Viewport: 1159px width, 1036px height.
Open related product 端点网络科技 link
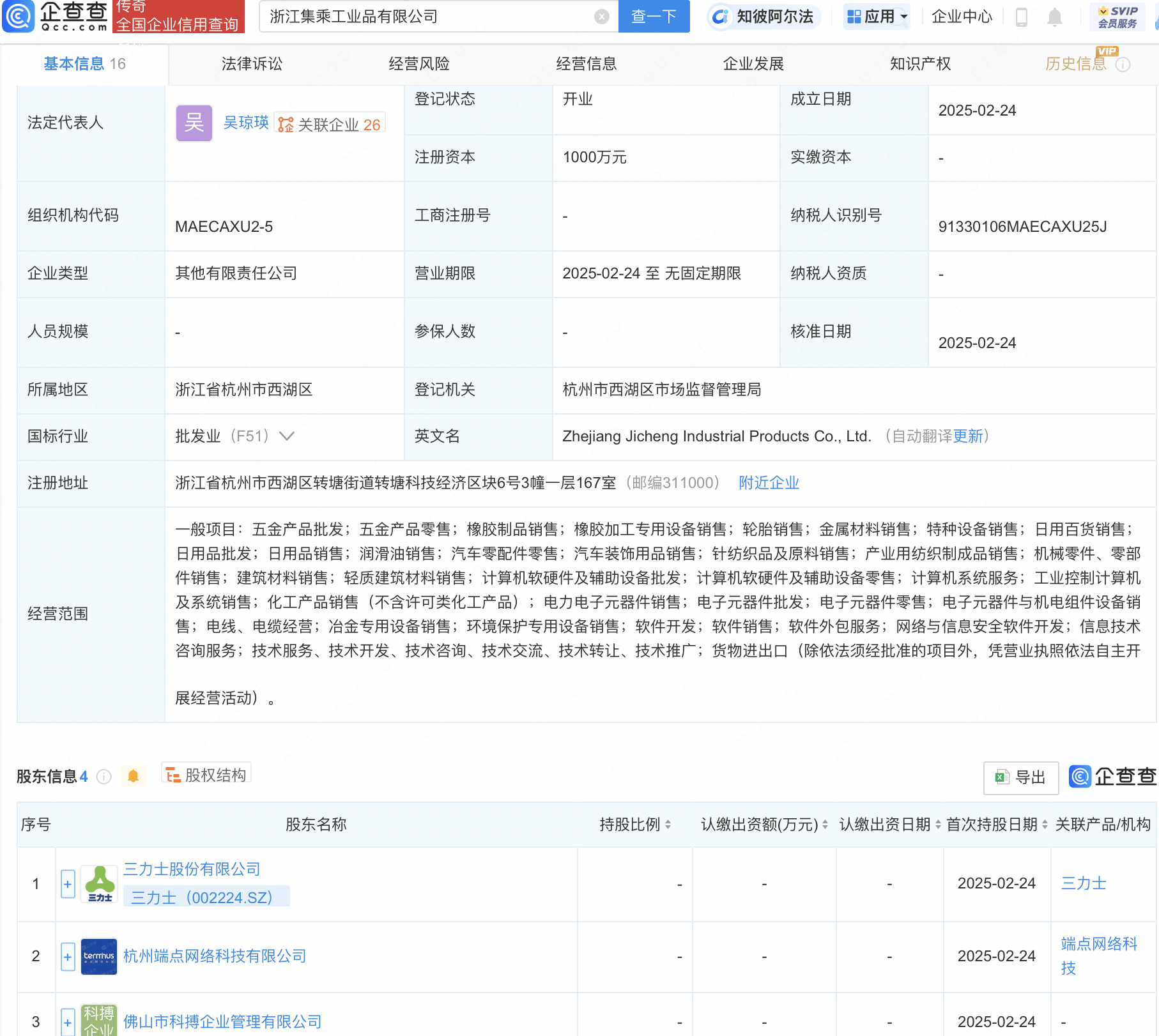point(1099,956)
